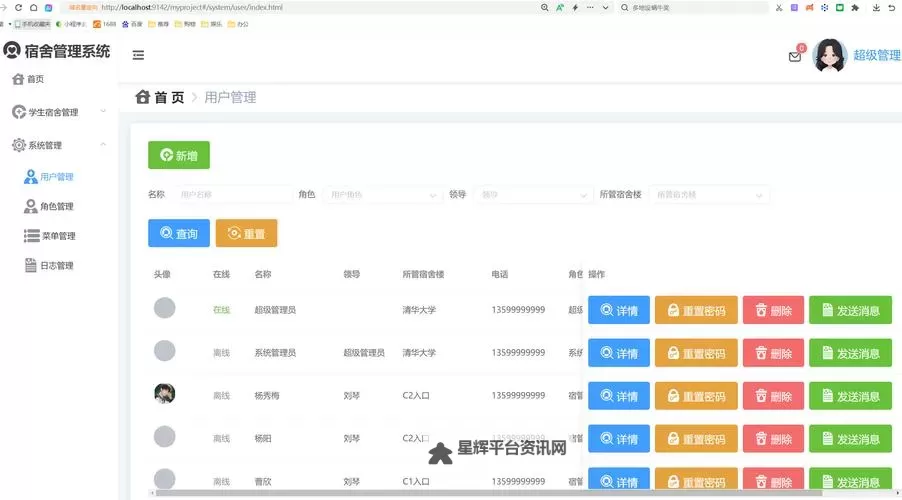Click the 宿舍管理系统 logo icon

pos(12,50)
